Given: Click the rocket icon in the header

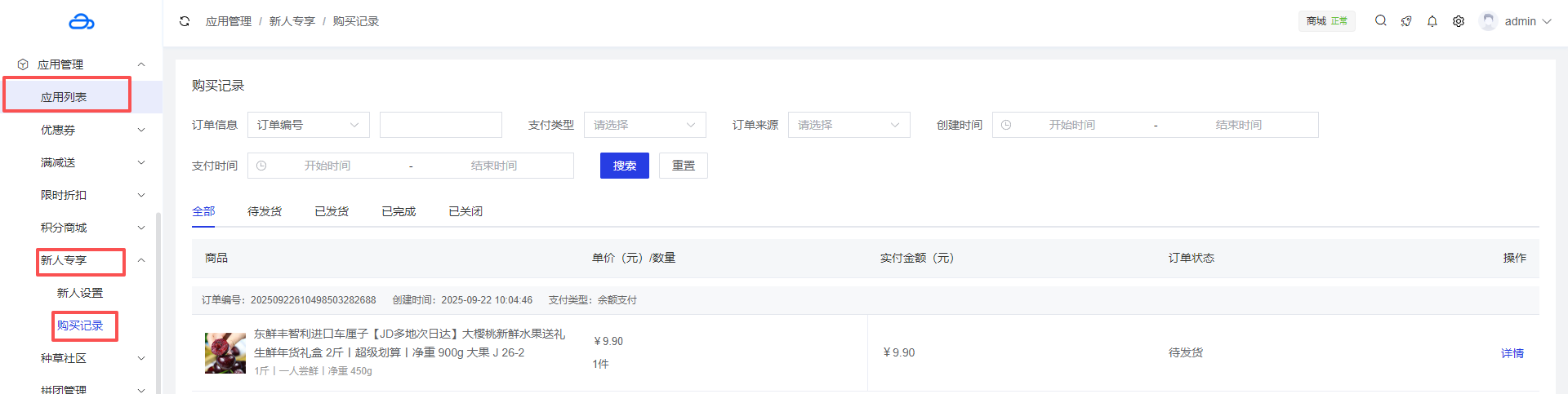Looking at the screenshot, I should click(x=1406, y=21).
